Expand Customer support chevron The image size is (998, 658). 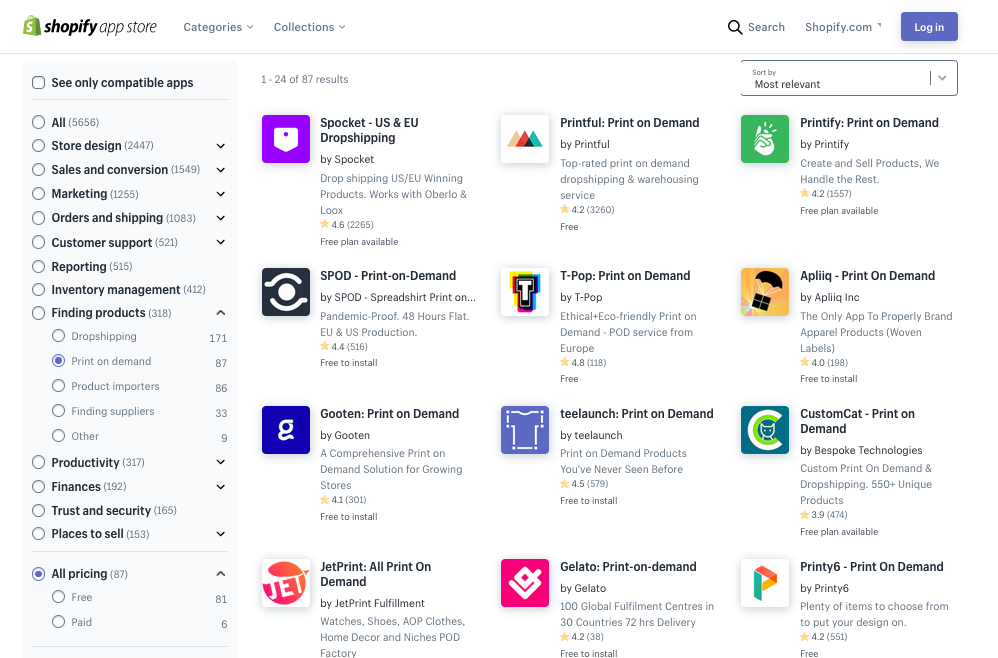point(221,242)
